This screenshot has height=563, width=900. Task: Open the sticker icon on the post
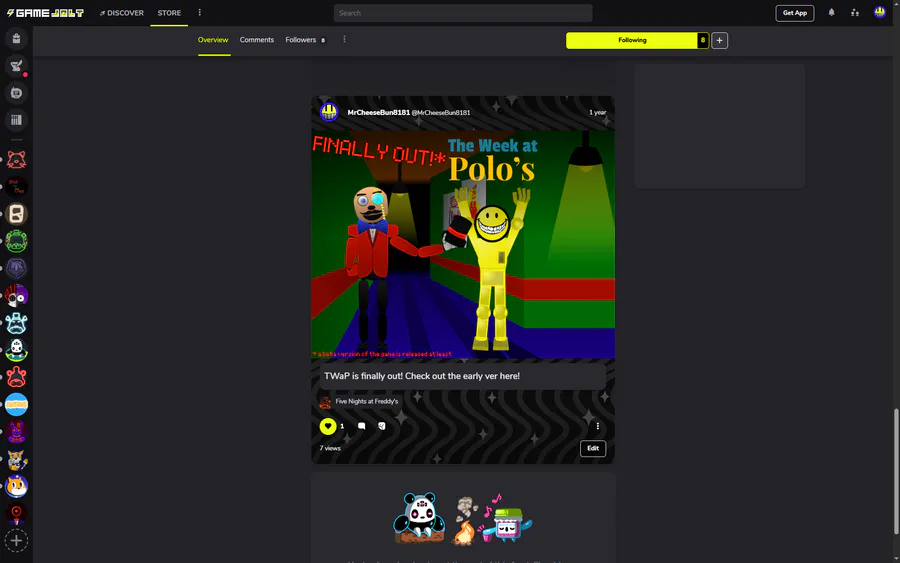(x=382, y=426)
